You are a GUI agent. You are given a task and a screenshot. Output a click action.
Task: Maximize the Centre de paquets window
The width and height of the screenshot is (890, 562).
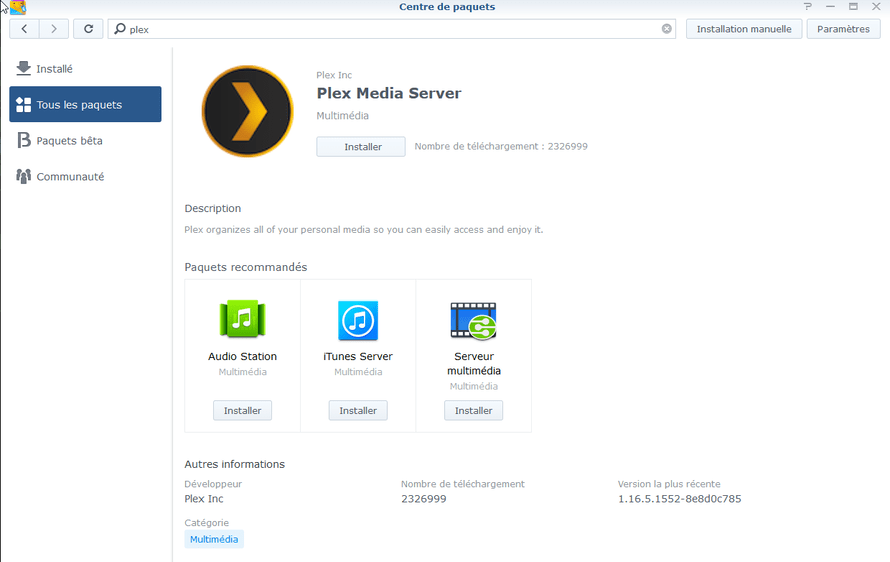[853, 7]
